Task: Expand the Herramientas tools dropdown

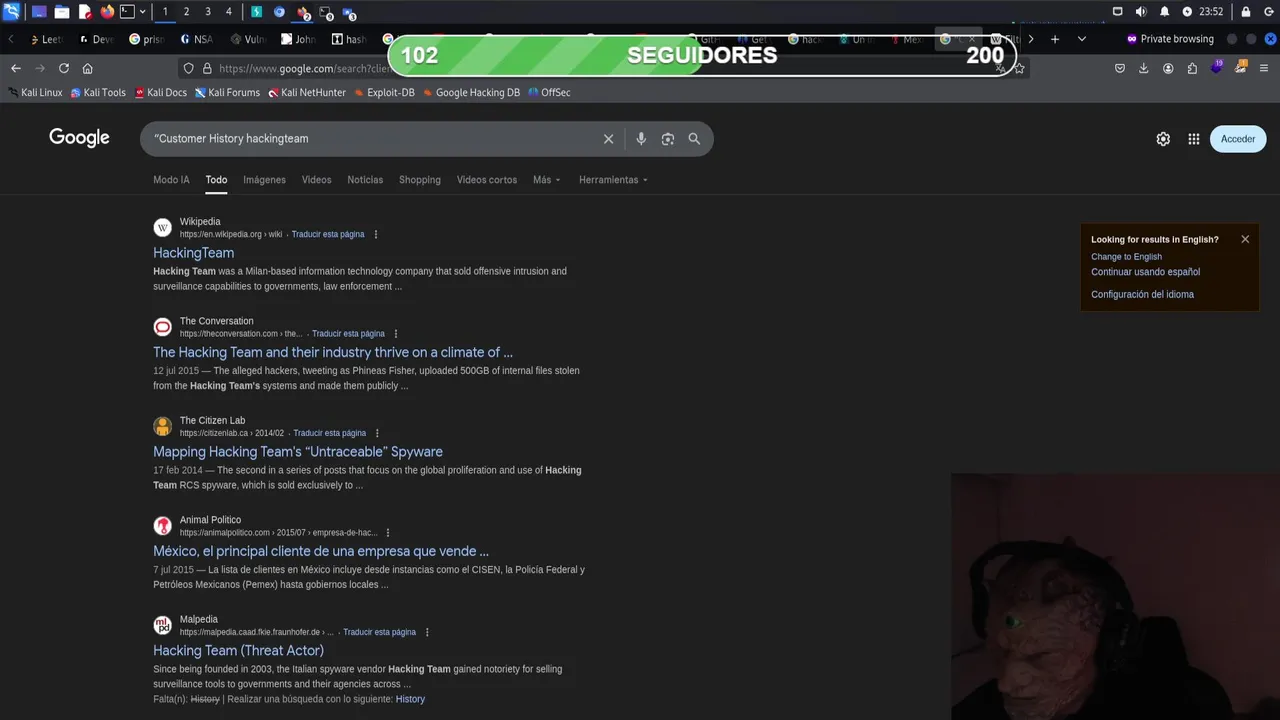Action: click(613, 180)
